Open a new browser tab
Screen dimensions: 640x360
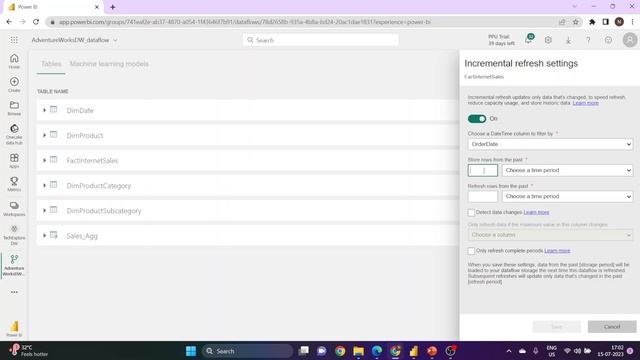(x=113, y=7)
